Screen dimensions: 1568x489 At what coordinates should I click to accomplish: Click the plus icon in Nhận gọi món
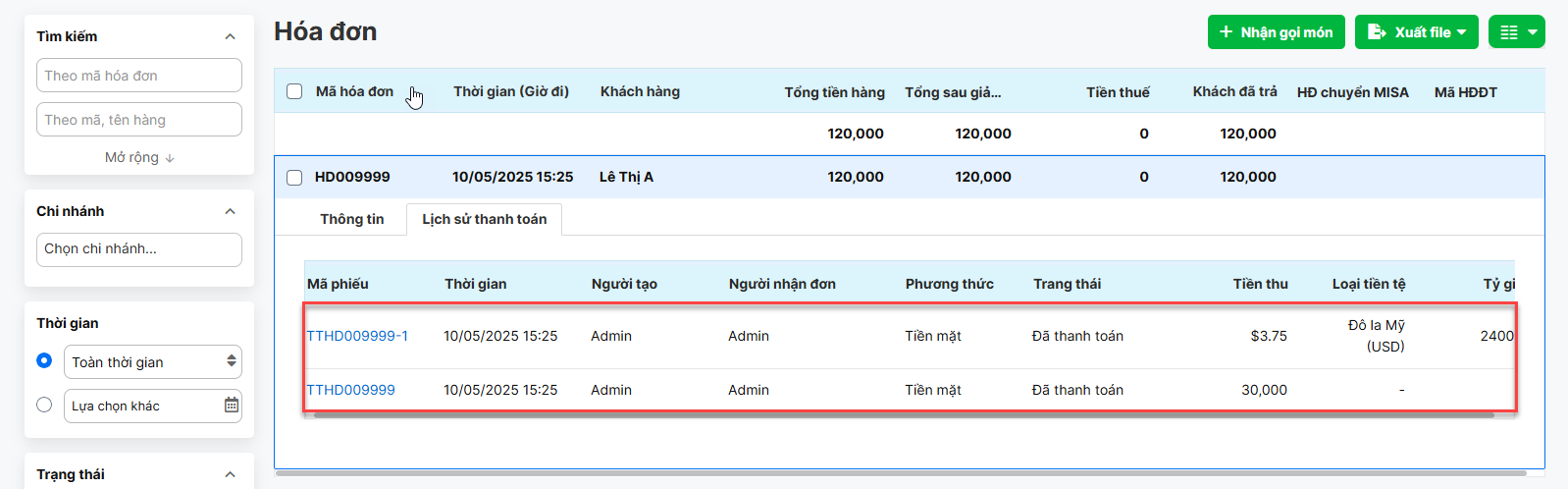1226,32
